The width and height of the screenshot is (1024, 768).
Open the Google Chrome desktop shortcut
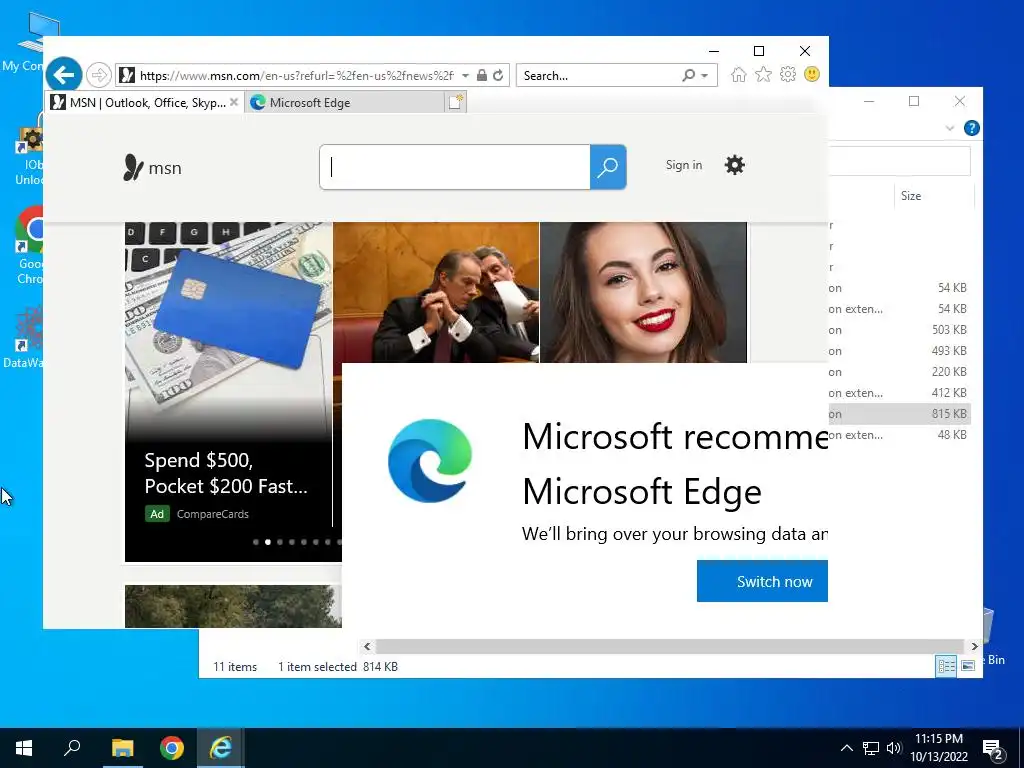[29, 245]
